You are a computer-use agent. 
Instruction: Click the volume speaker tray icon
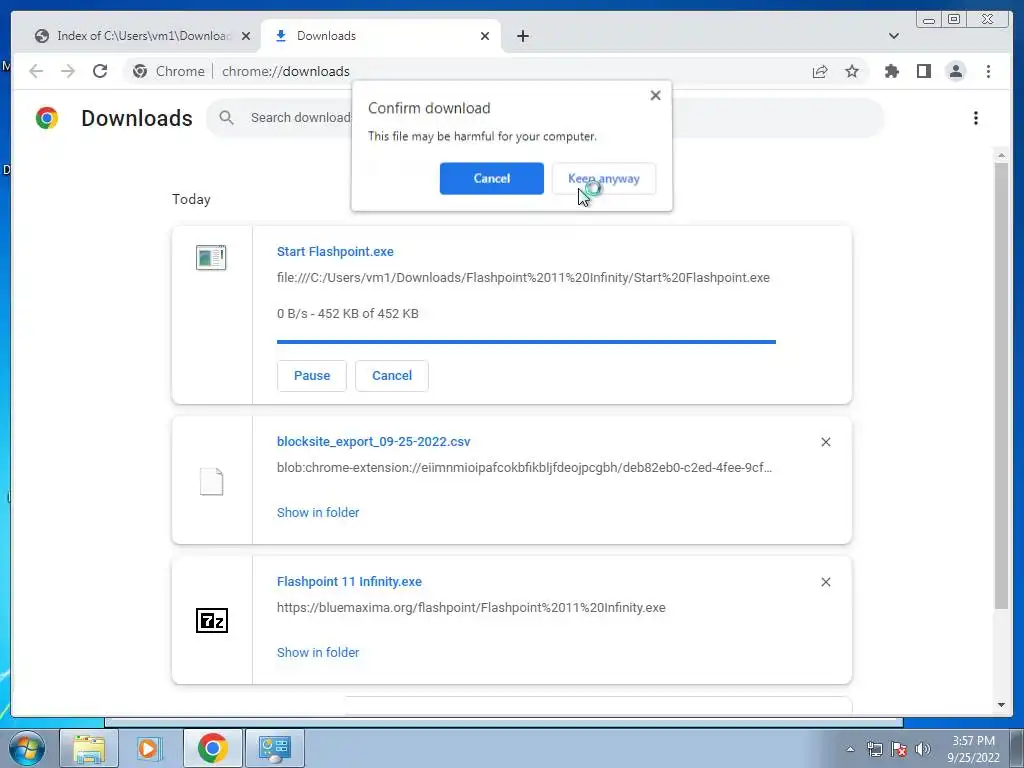(x=923, y=749)
